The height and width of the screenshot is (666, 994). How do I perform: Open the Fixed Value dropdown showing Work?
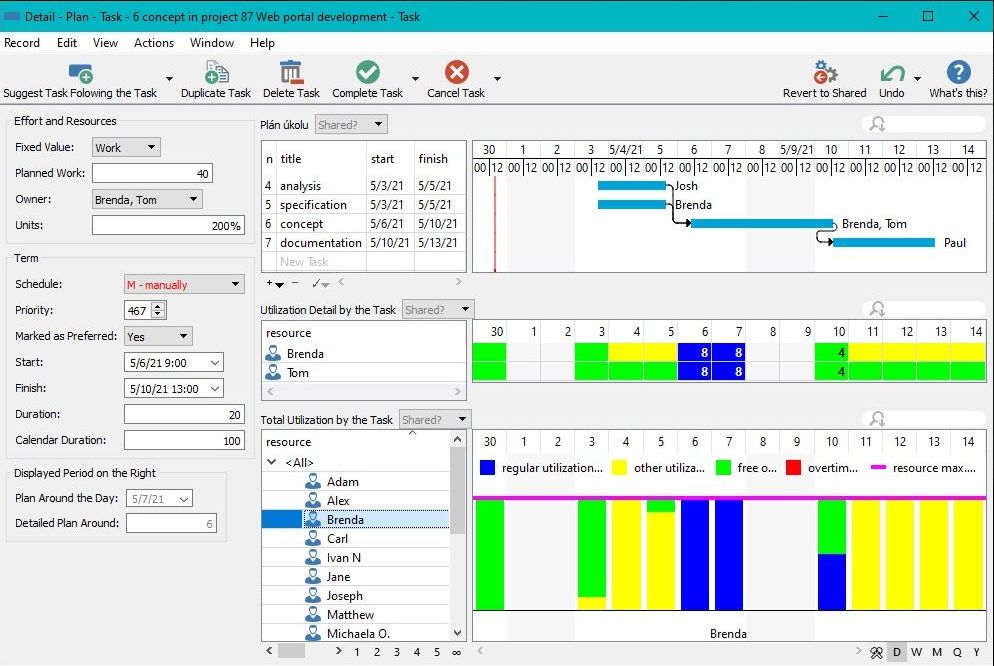(126, 147)
